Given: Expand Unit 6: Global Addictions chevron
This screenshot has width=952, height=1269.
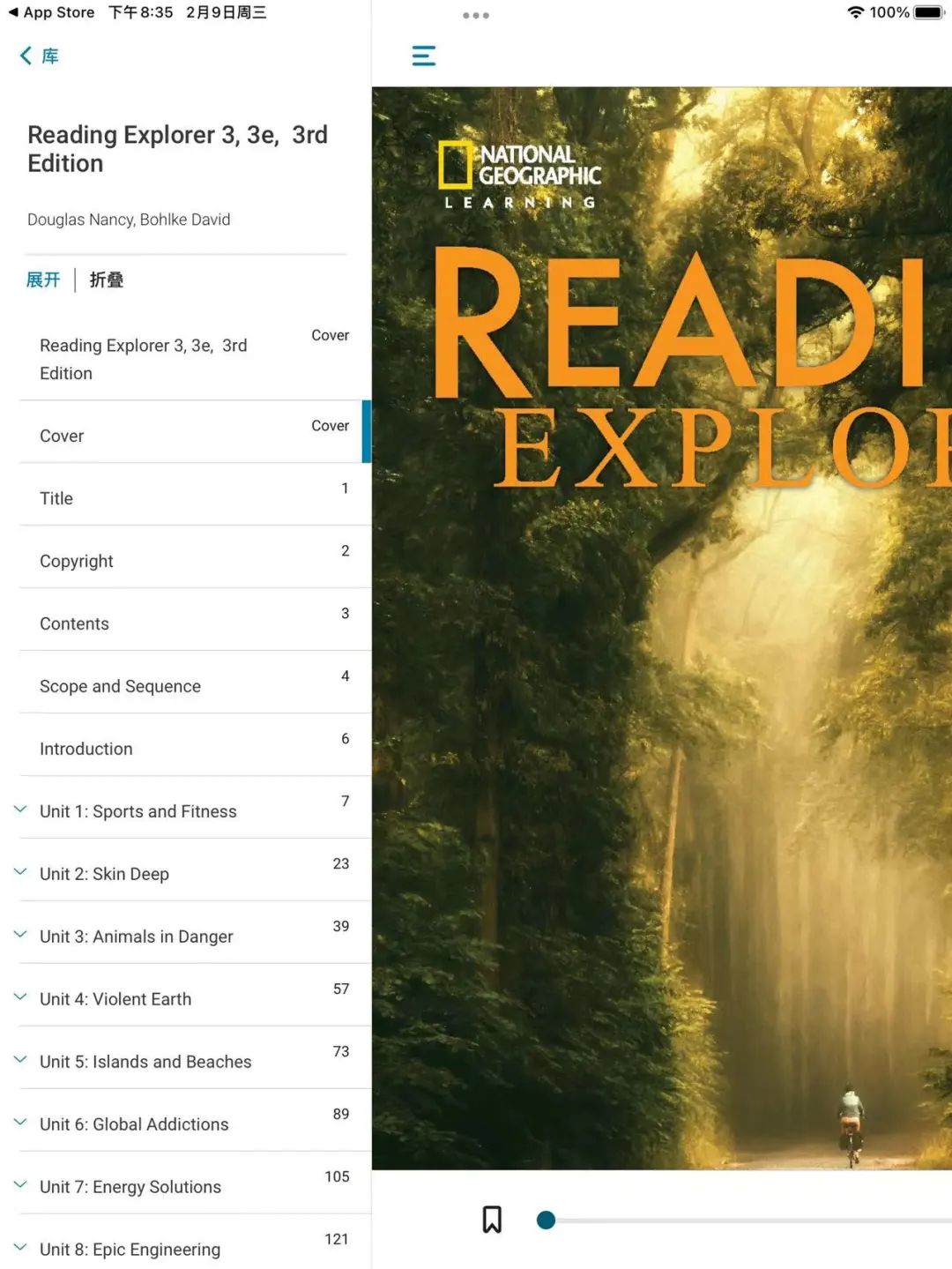Looking at the screenshot, I should click(x=20, y=1123).
